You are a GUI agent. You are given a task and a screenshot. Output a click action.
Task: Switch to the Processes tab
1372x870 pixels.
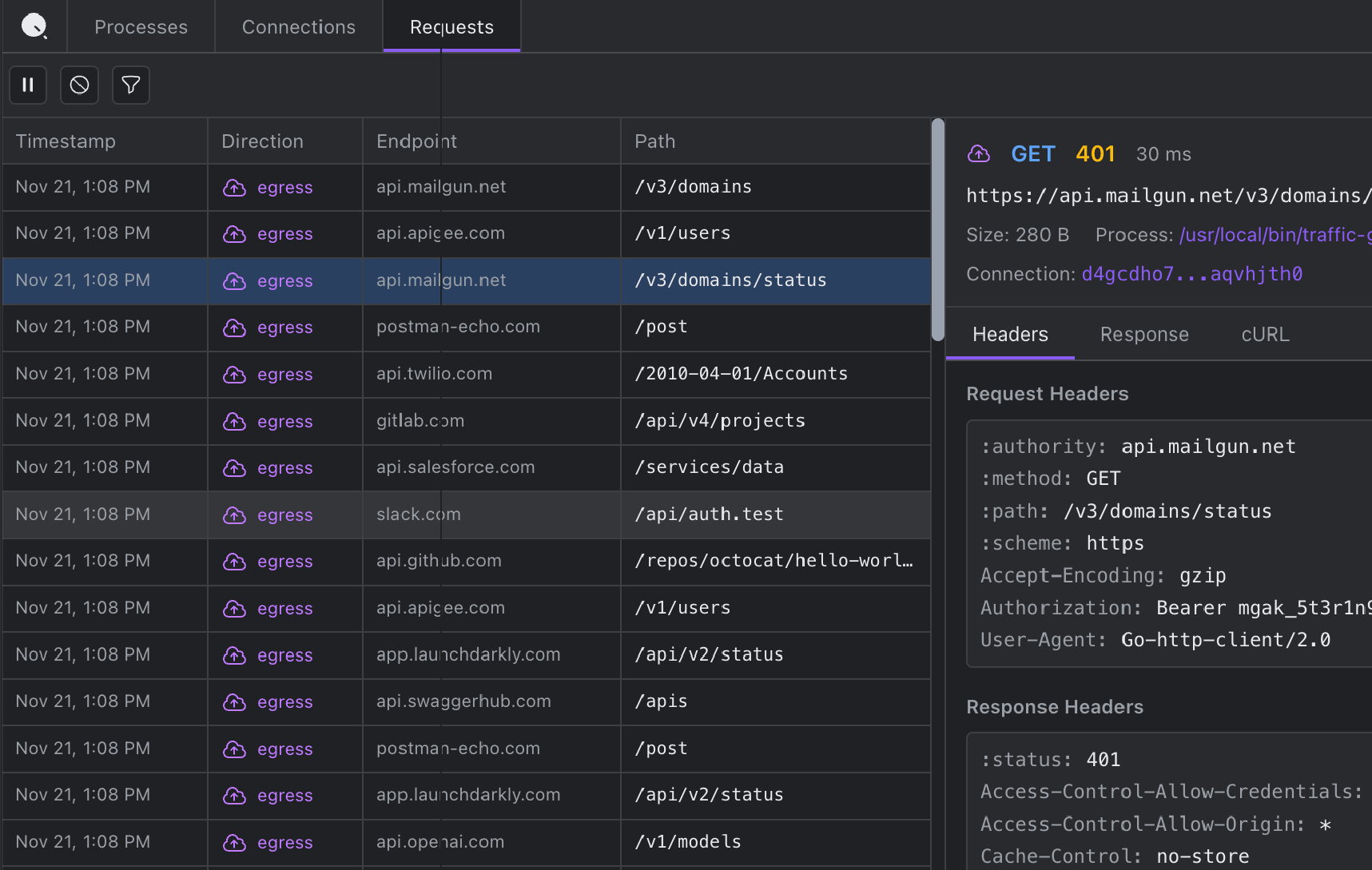[141, 26]
